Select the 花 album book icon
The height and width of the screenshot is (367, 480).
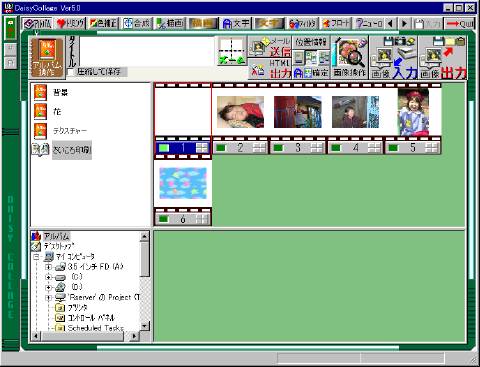coord(40,112)
